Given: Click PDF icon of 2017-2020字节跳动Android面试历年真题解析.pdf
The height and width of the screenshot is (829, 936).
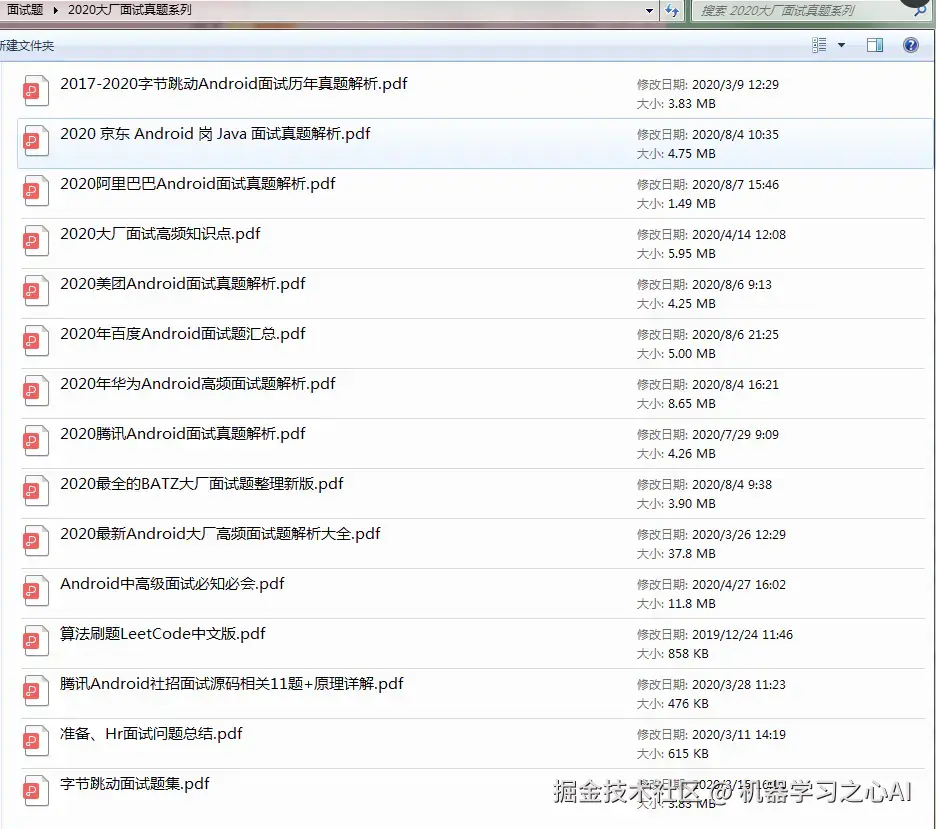Looking at the screenshot, I should [x=35, y=91].
